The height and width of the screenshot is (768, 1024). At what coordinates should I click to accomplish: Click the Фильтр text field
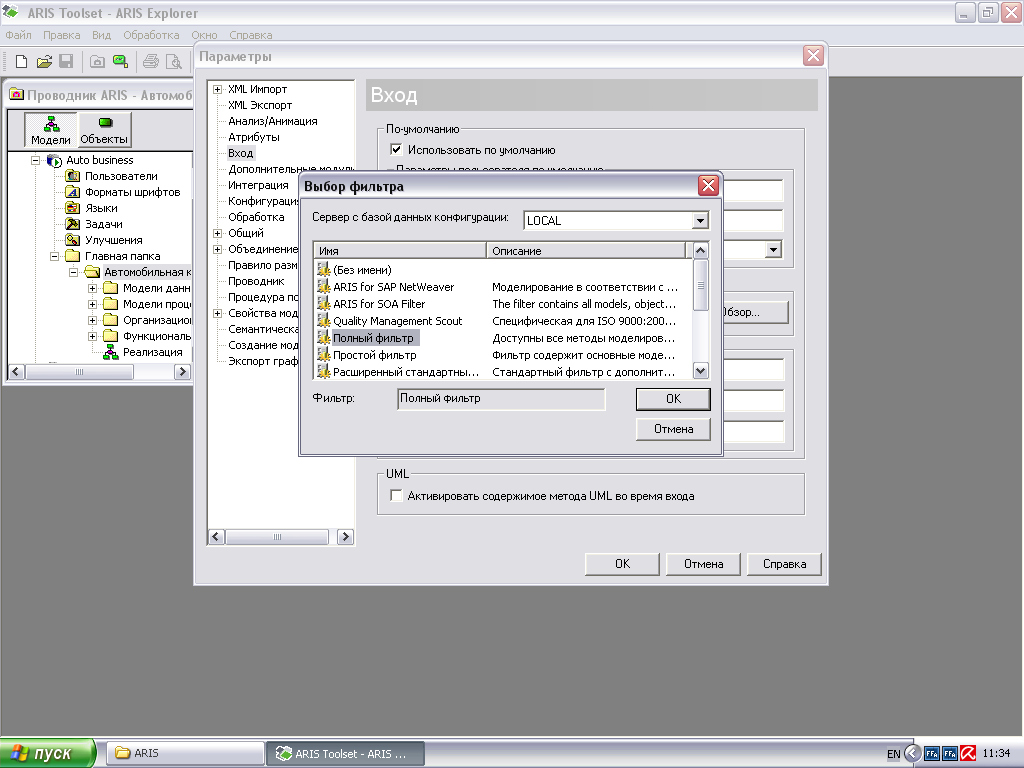click(501, 399)
